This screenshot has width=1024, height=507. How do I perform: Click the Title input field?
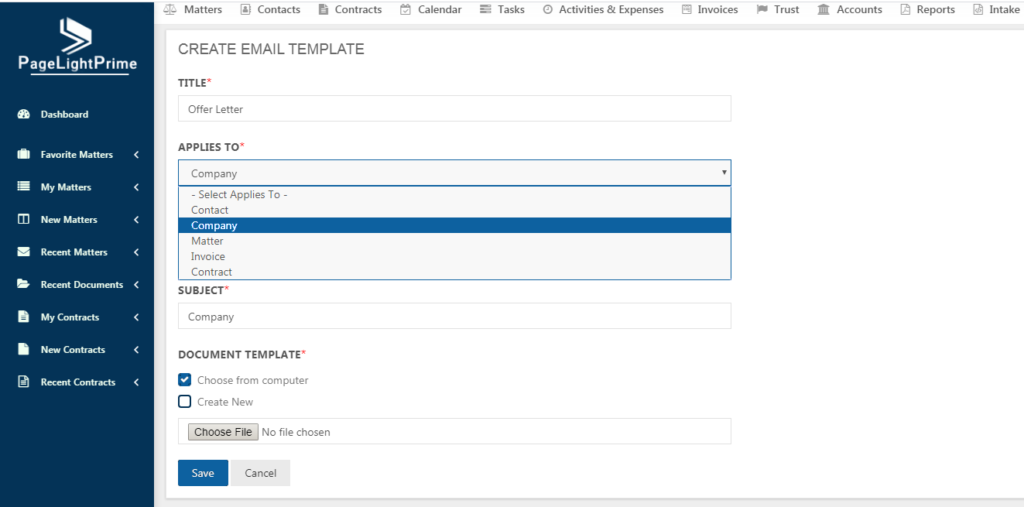tap(455, 109)
